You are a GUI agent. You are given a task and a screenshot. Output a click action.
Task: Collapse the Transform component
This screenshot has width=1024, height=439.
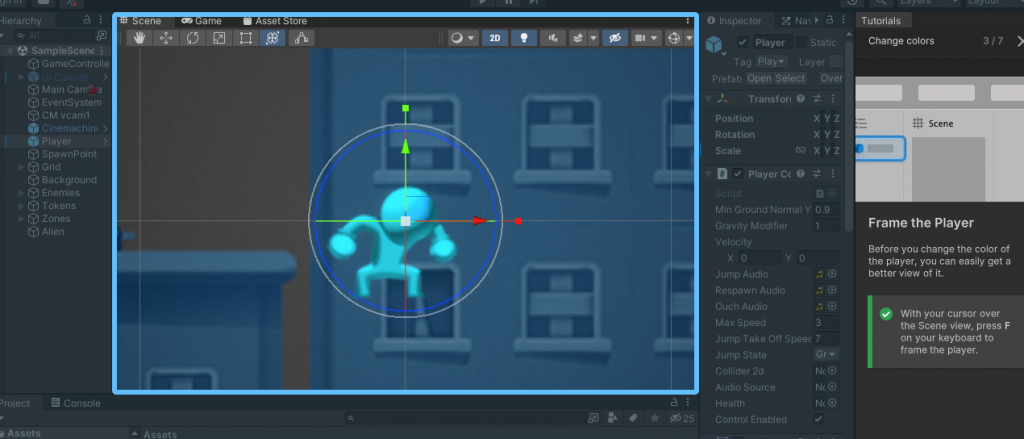[707, 99]
